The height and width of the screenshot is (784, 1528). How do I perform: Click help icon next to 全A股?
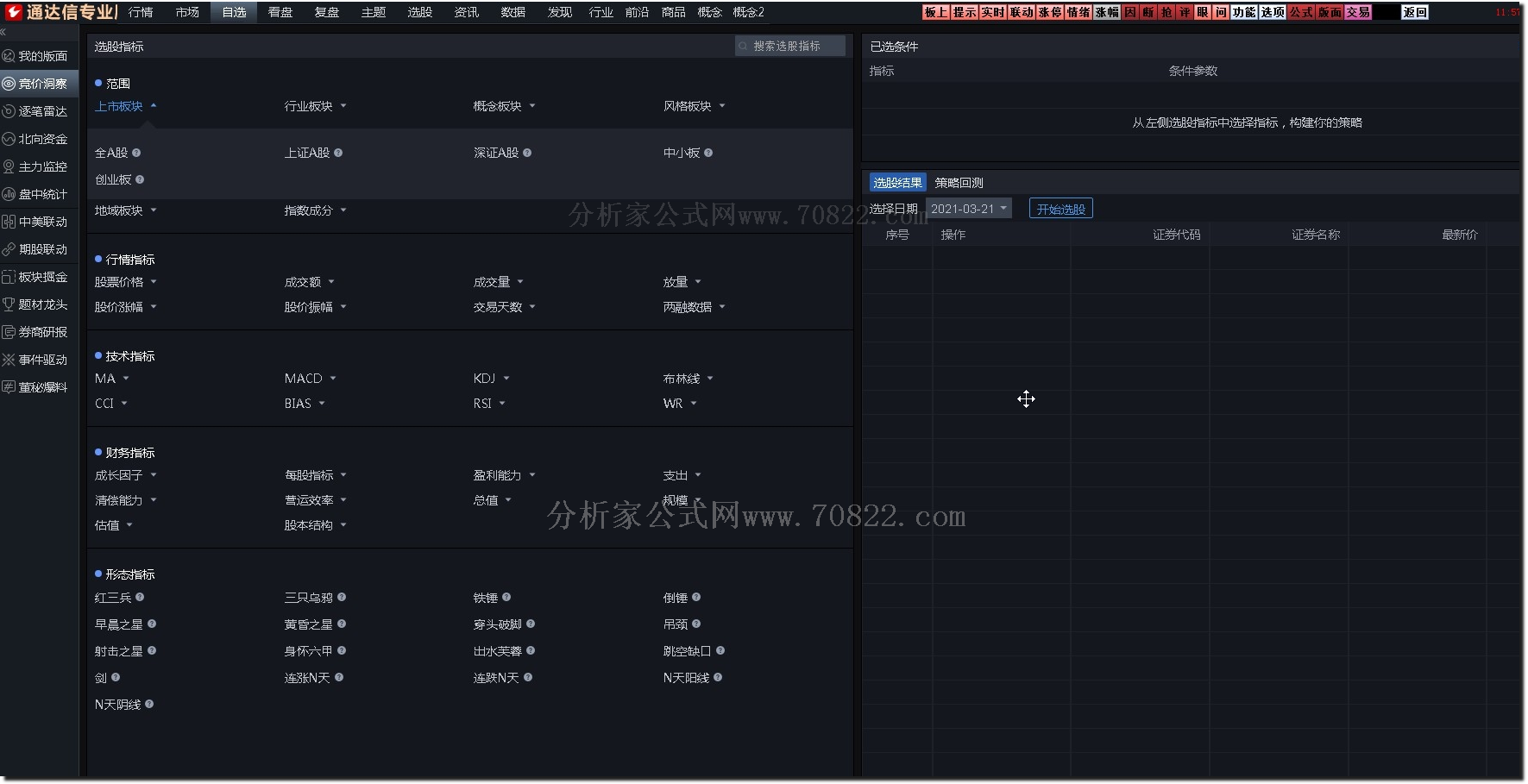point(136,153)
